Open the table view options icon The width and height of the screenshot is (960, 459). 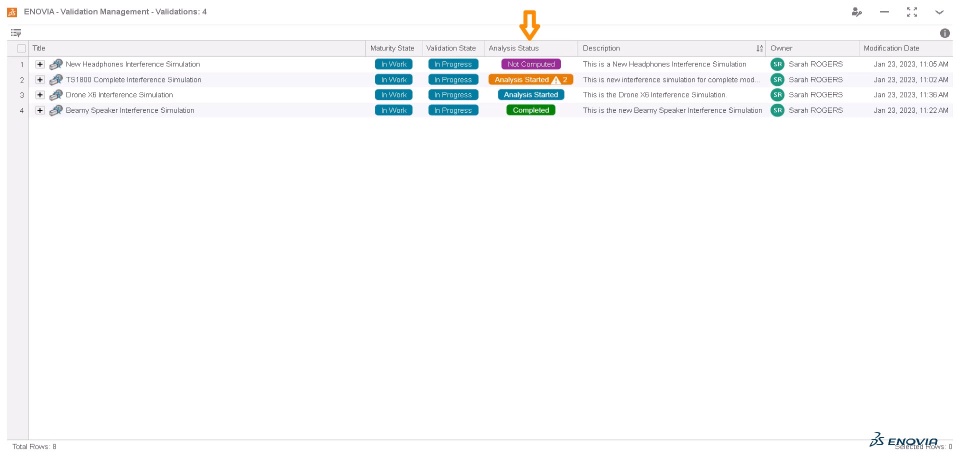[16, 32]
